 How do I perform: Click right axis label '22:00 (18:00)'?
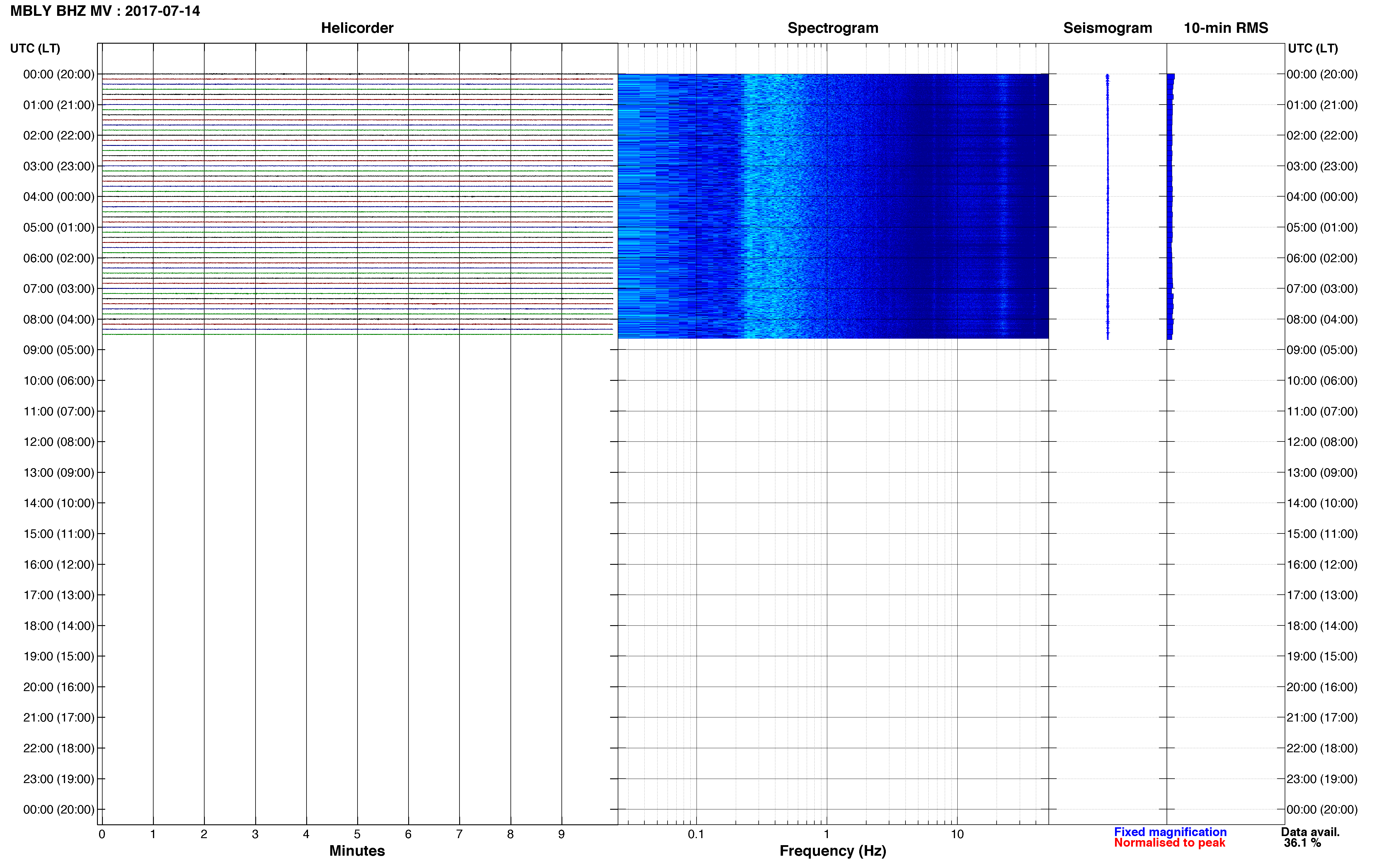(x=1322, y=748)
